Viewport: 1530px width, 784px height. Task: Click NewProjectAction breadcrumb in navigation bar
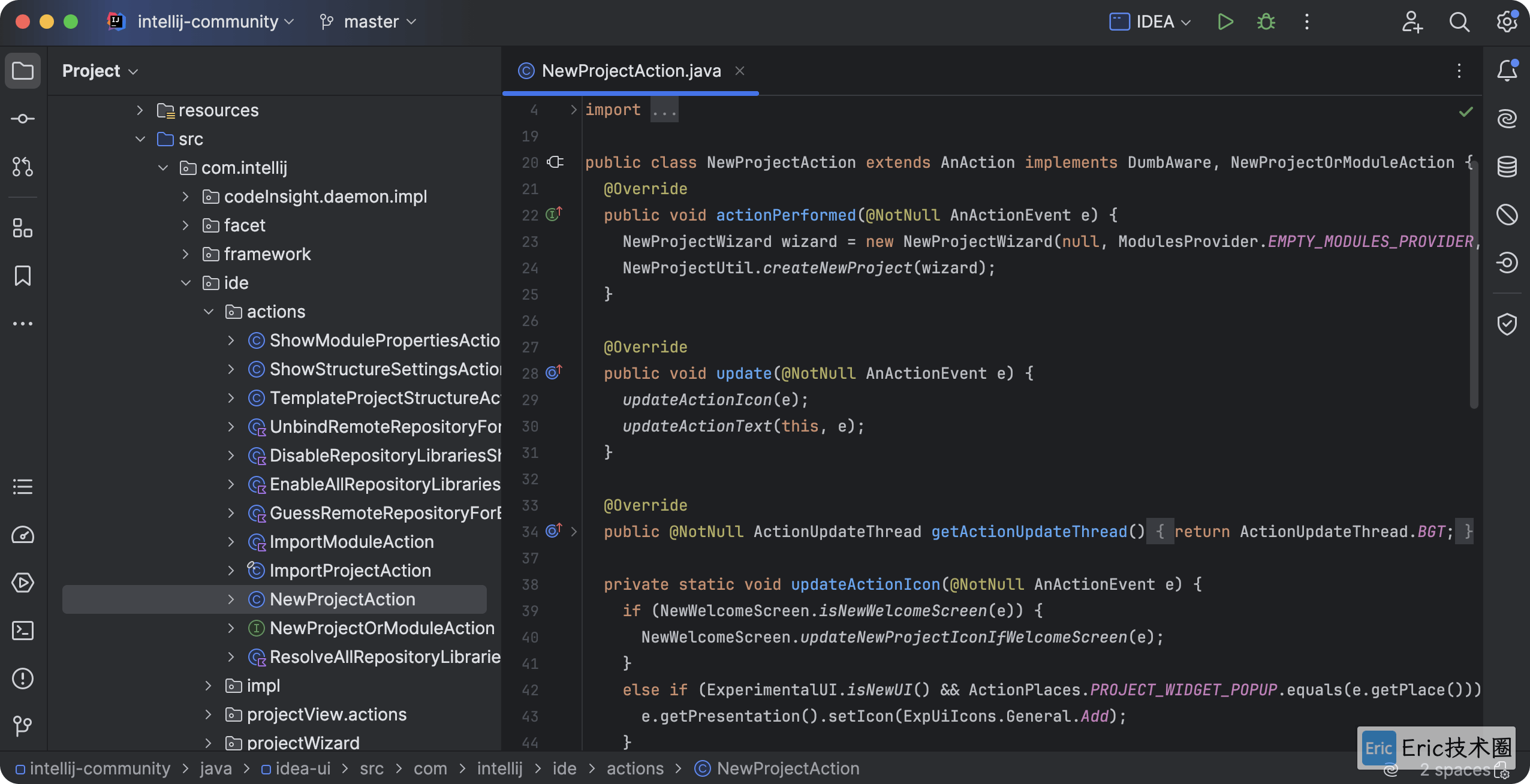pyautogui.click(x=777, y=768)
